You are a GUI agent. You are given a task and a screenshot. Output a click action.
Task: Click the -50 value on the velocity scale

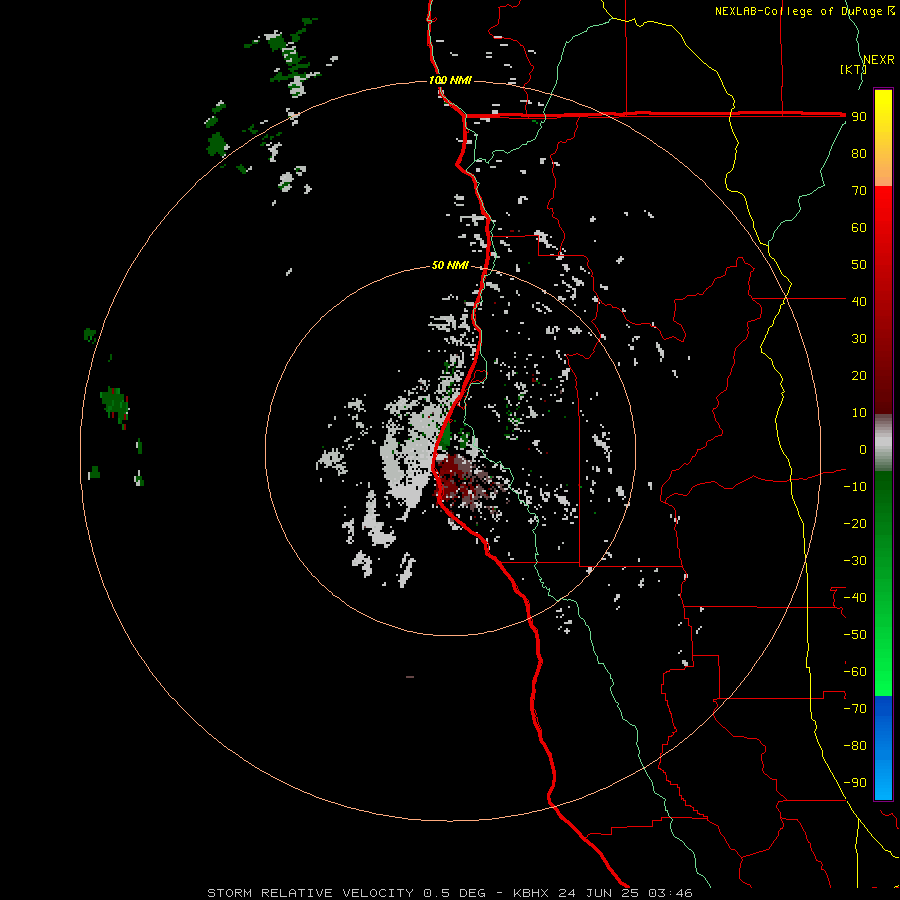[855, 635]
